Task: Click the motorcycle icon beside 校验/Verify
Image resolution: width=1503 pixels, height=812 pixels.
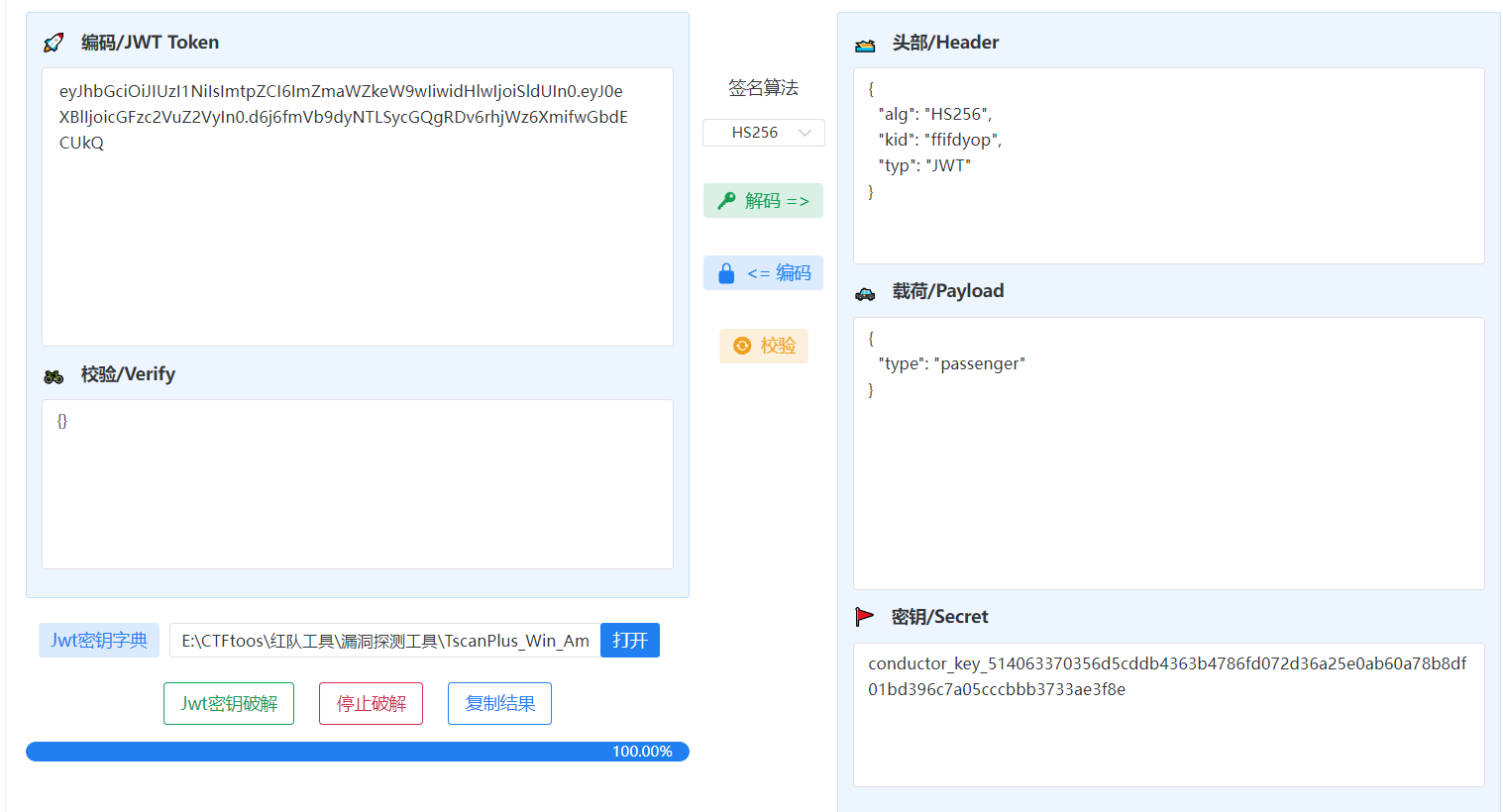Action: coord(54,376)
